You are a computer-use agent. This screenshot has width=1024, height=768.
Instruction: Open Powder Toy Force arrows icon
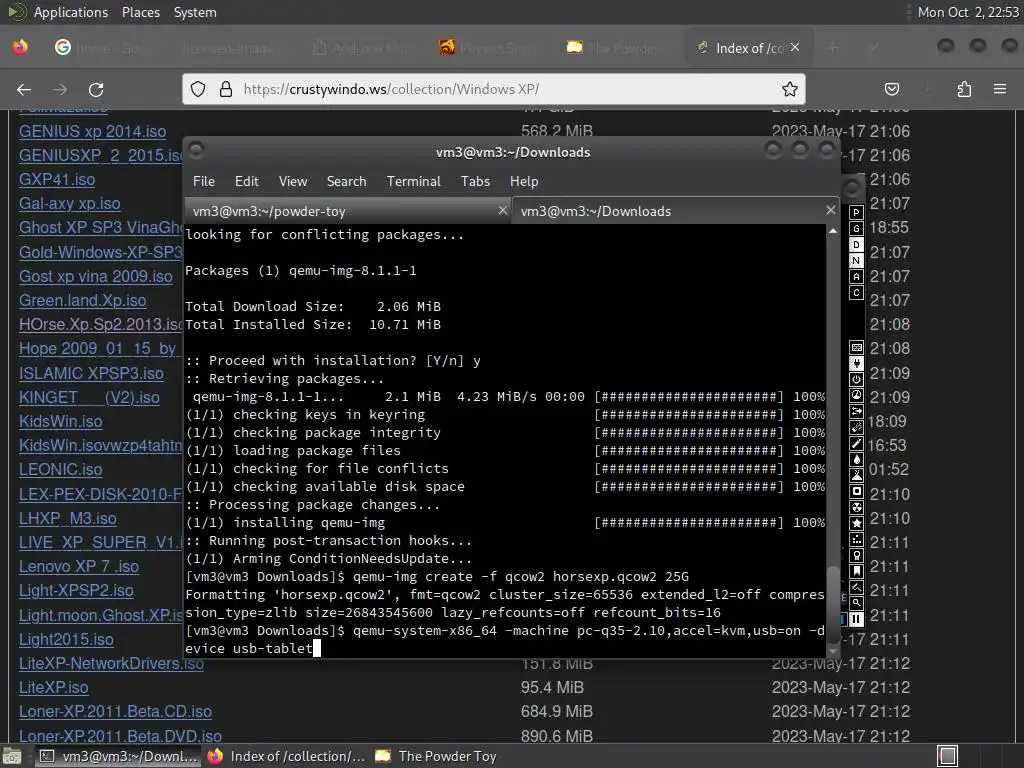pos(856,411)
